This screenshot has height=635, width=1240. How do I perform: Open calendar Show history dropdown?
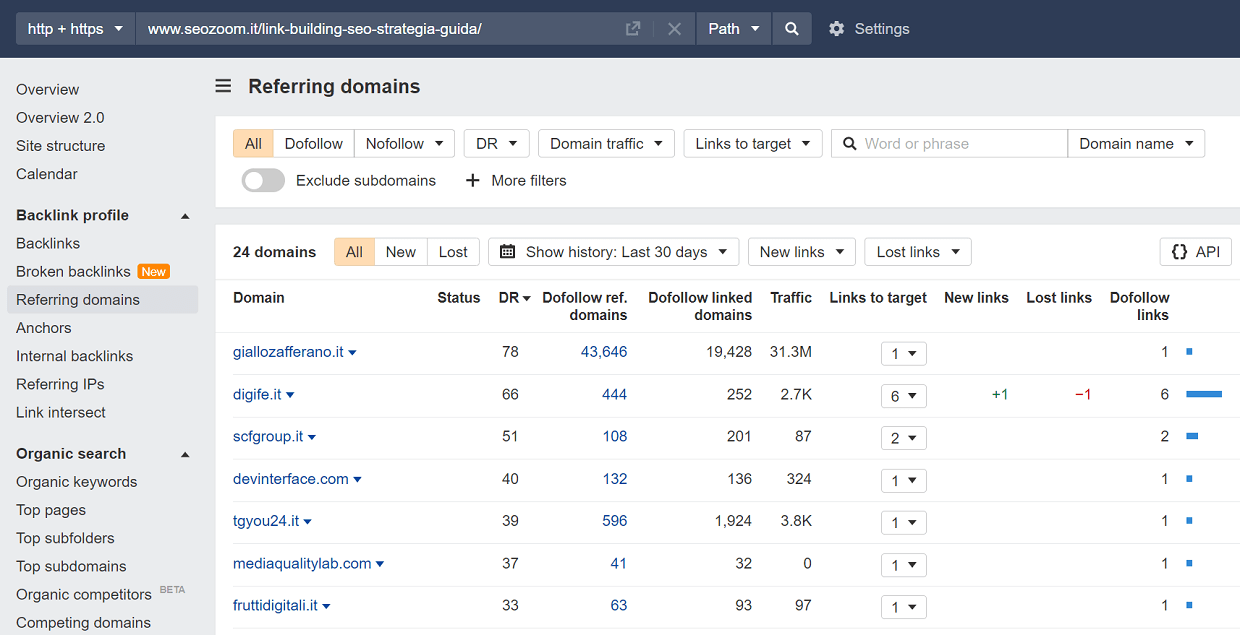[x=613, y=252]
